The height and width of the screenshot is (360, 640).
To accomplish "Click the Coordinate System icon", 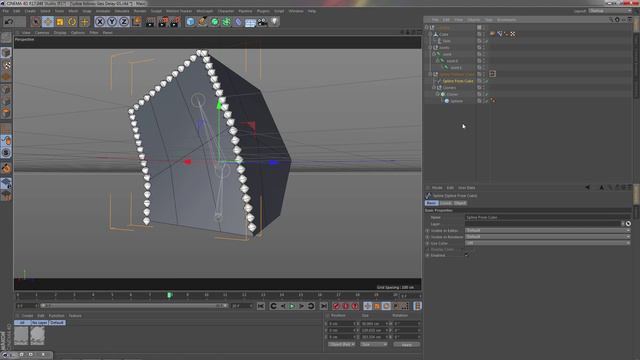I will [x=136, y=22].
